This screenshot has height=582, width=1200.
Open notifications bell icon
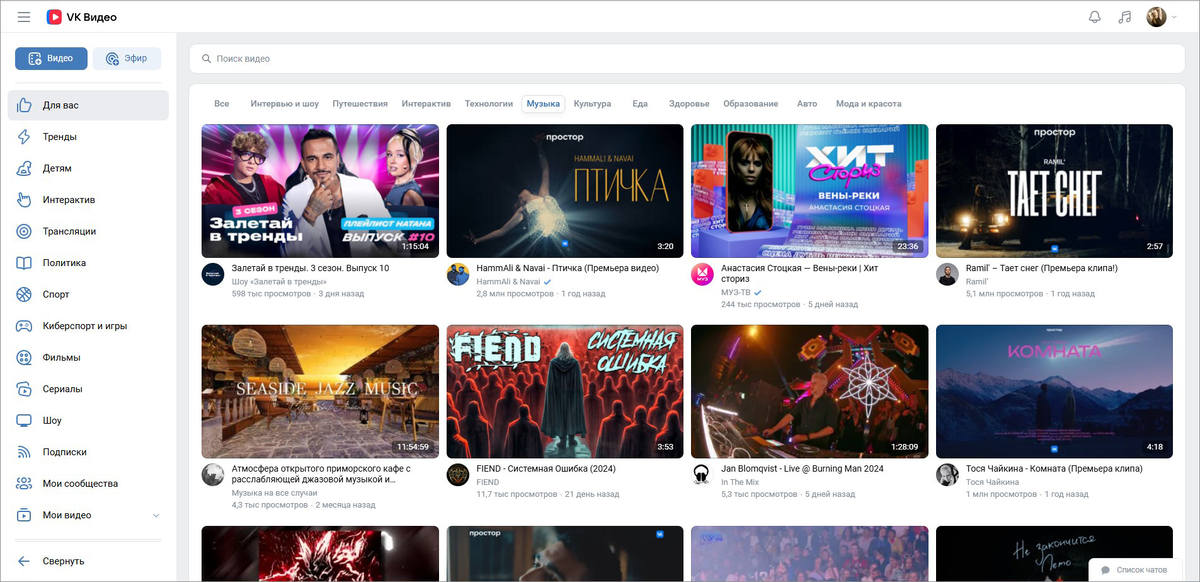click(1094, 17)
